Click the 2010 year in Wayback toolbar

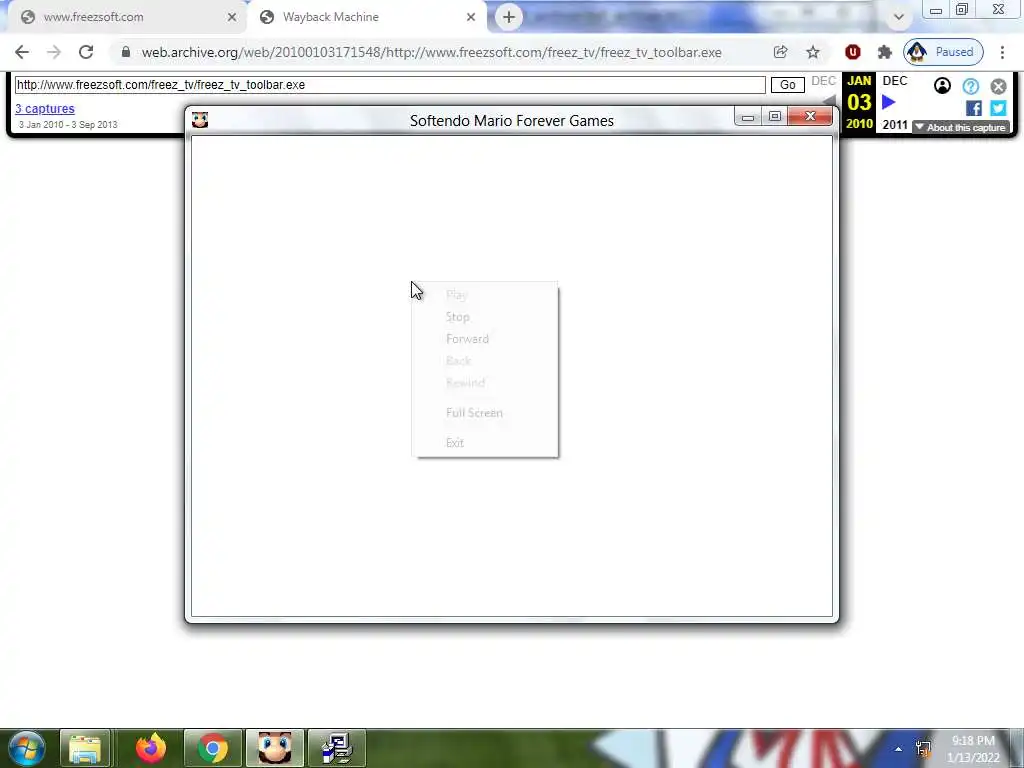pyautogui.click(x=859, y=123)
